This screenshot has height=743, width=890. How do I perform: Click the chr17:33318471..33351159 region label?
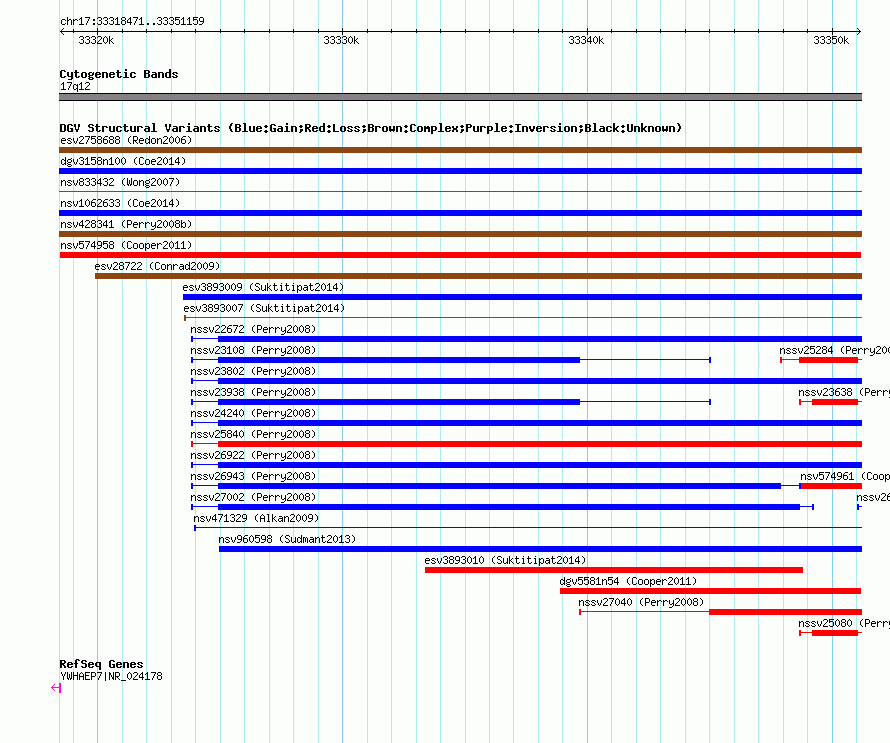(x=132, y=21)
